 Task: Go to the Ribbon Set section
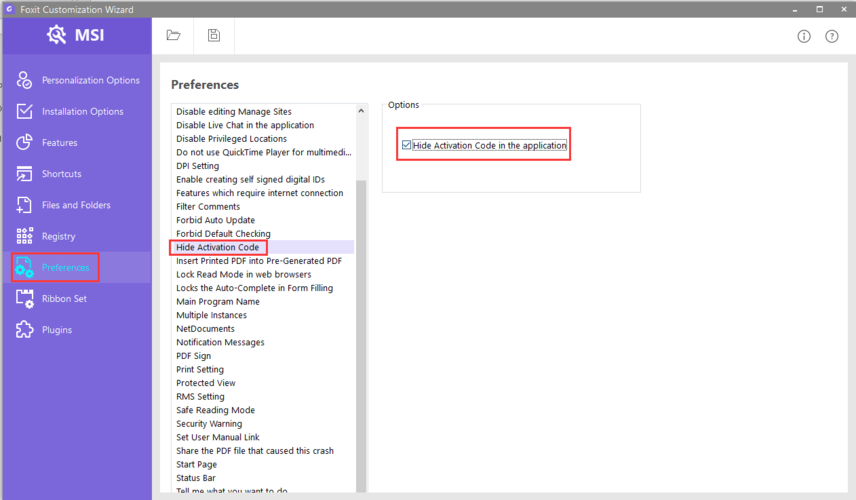(64, 299)
